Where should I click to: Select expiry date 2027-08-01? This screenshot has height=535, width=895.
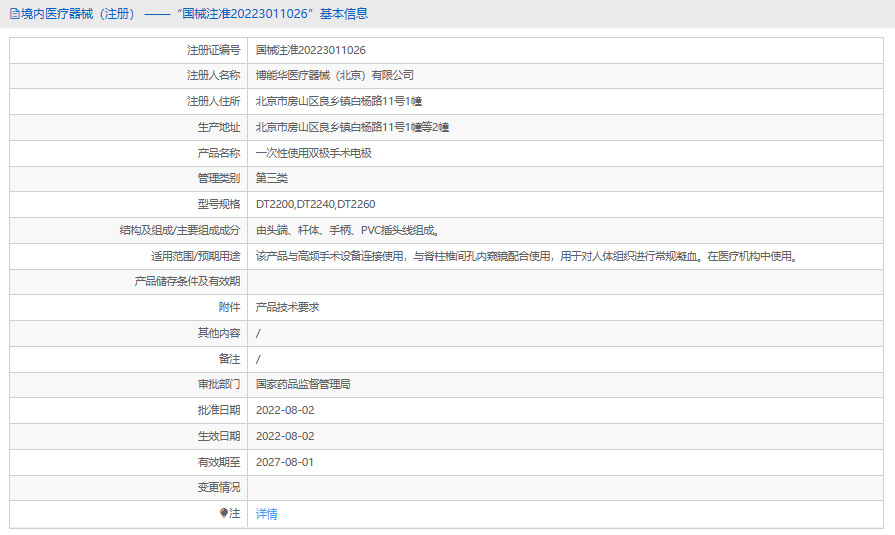coord(285,462)
